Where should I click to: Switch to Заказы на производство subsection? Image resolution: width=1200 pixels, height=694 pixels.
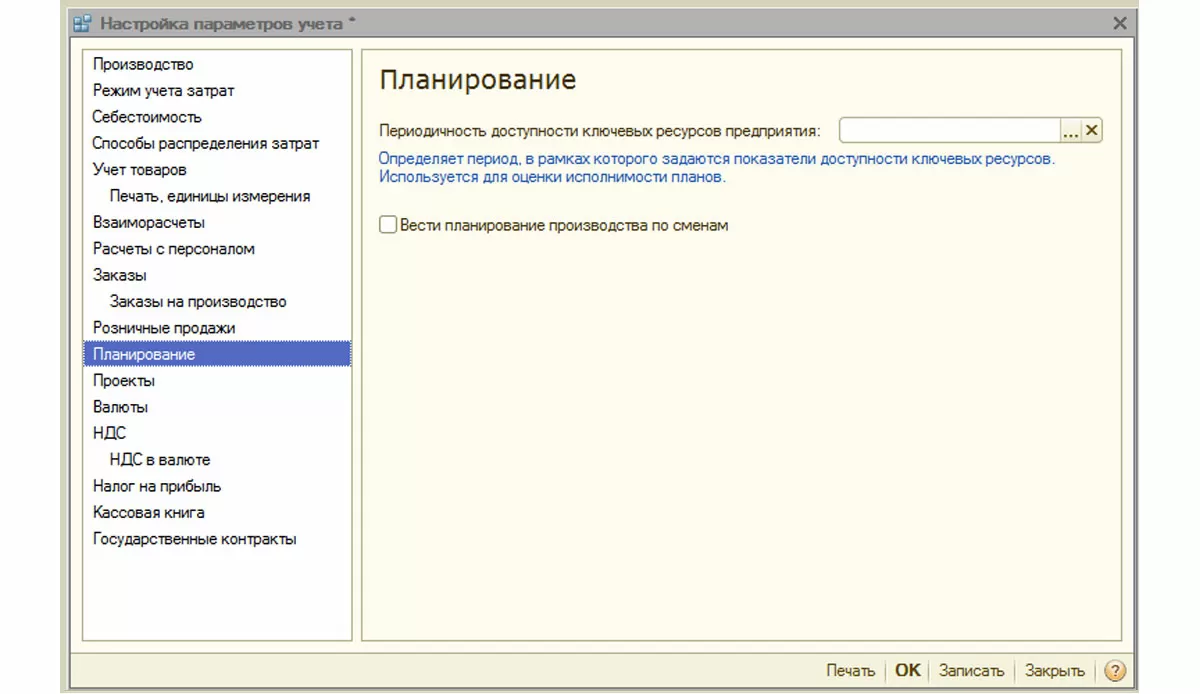point(198,302)
